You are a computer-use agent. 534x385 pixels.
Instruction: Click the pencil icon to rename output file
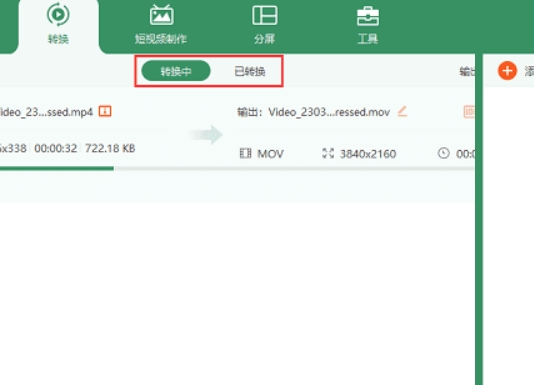coord(402,111)
